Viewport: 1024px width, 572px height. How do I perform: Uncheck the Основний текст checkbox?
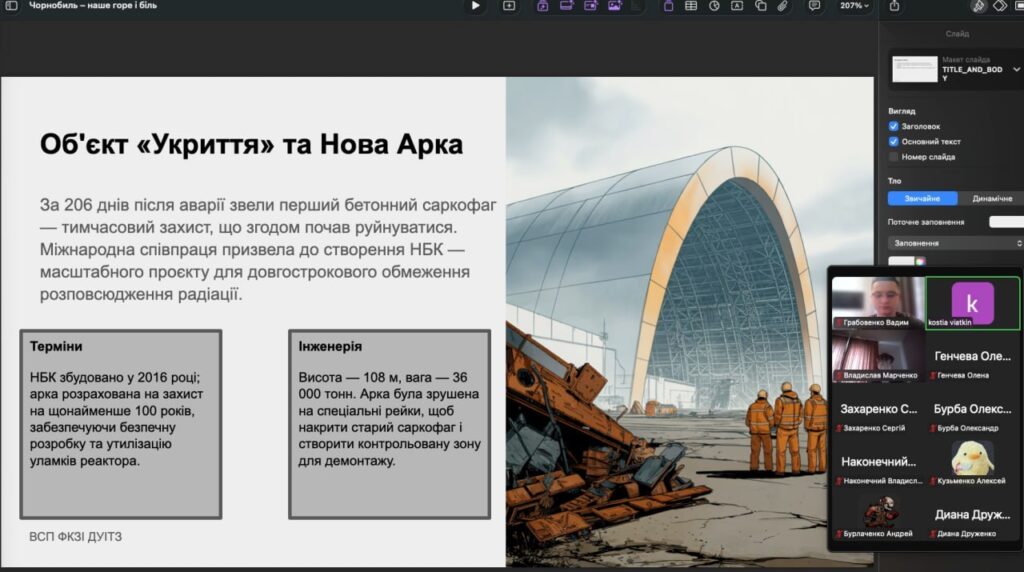pos(894,142)
